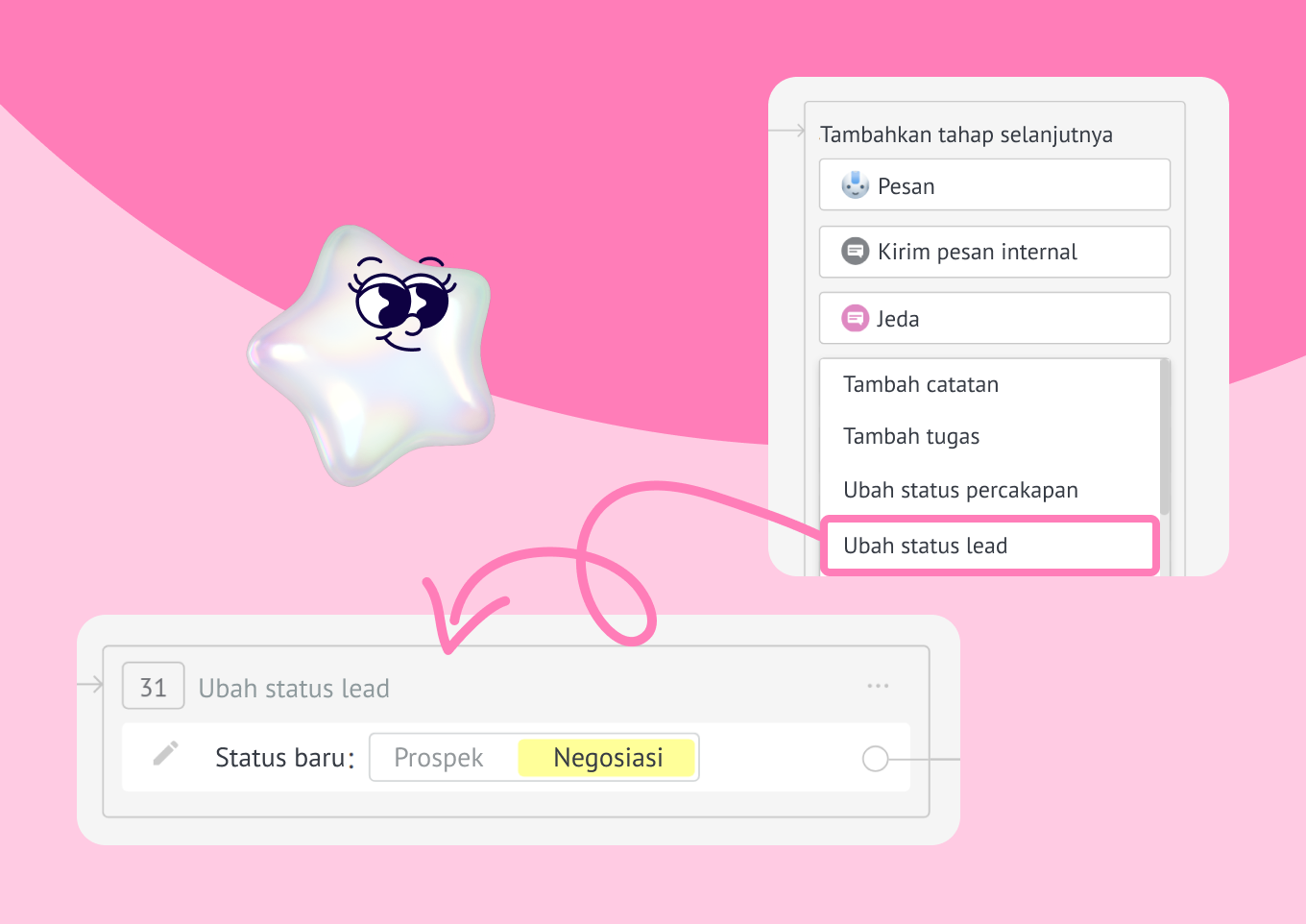Click the action list scrollbar
The height and width of the screenshot is (924, 1306).
click(1165, 437)
